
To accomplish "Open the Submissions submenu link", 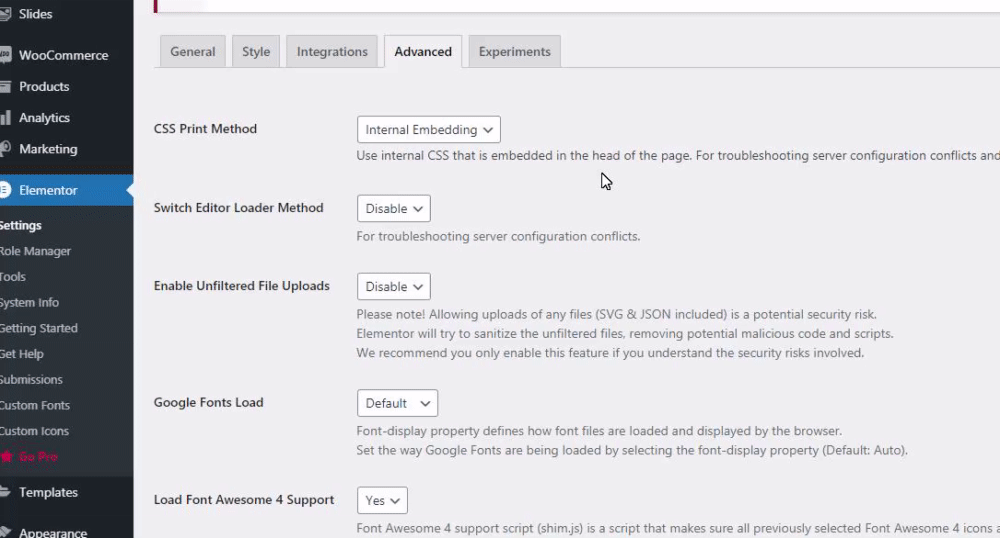I will [31, 379].
